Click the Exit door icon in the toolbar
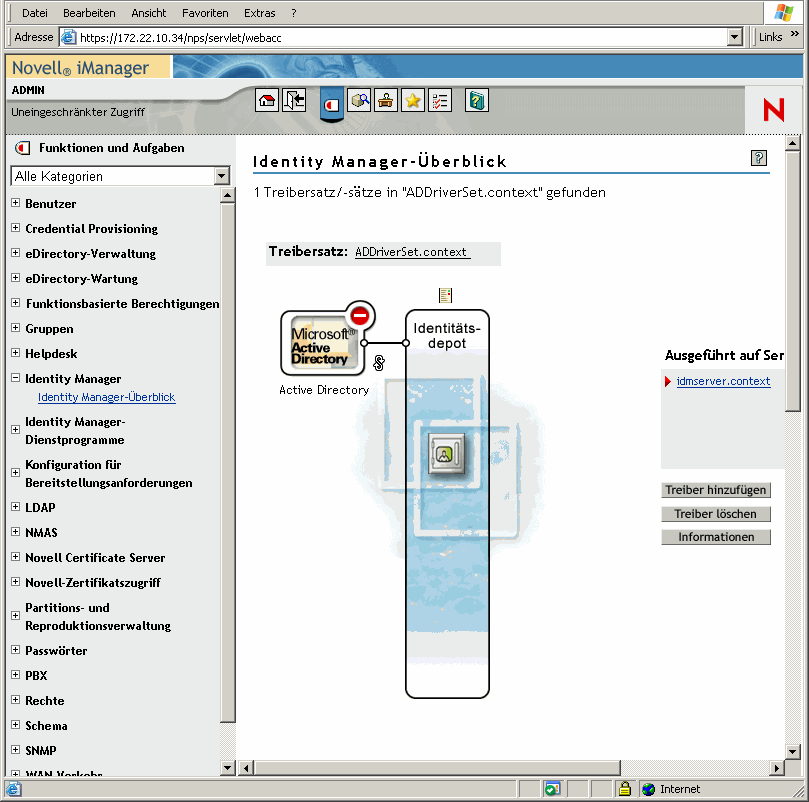The height and width of the screenshot is (802, 809). tap(291, 100)
